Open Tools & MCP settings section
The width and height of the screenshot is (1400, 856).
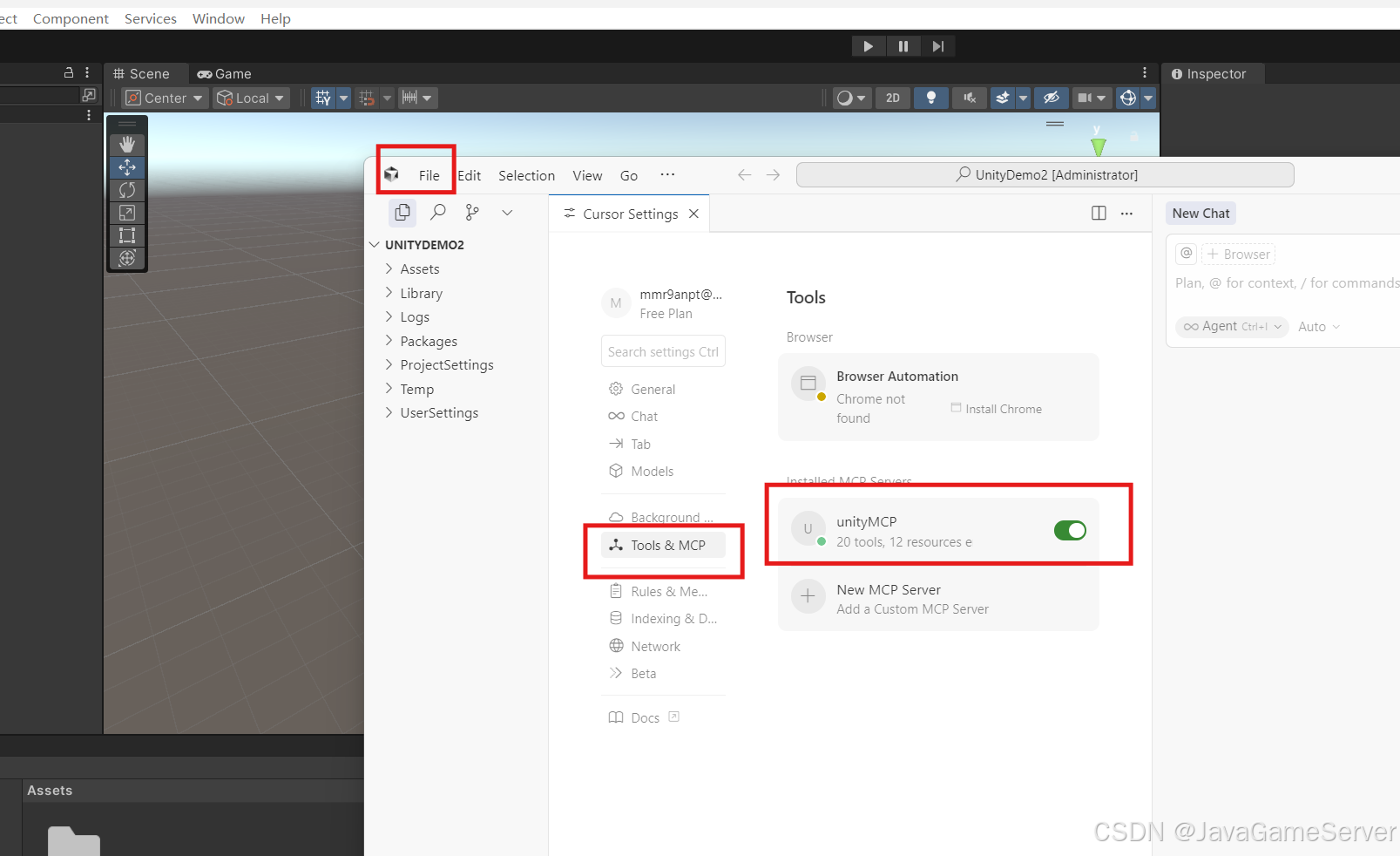click(x=663, y=545)
